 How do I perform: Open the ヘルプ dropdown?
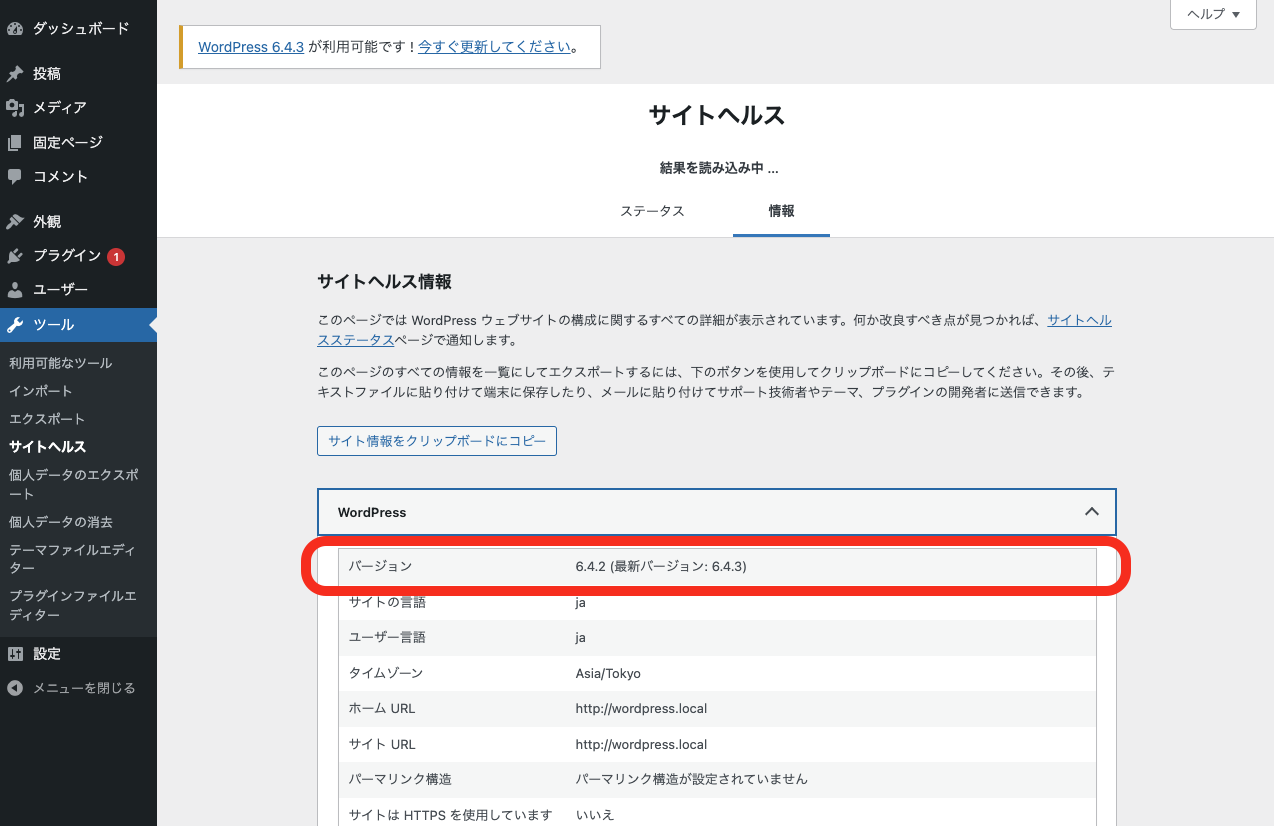pos(1213,14)
